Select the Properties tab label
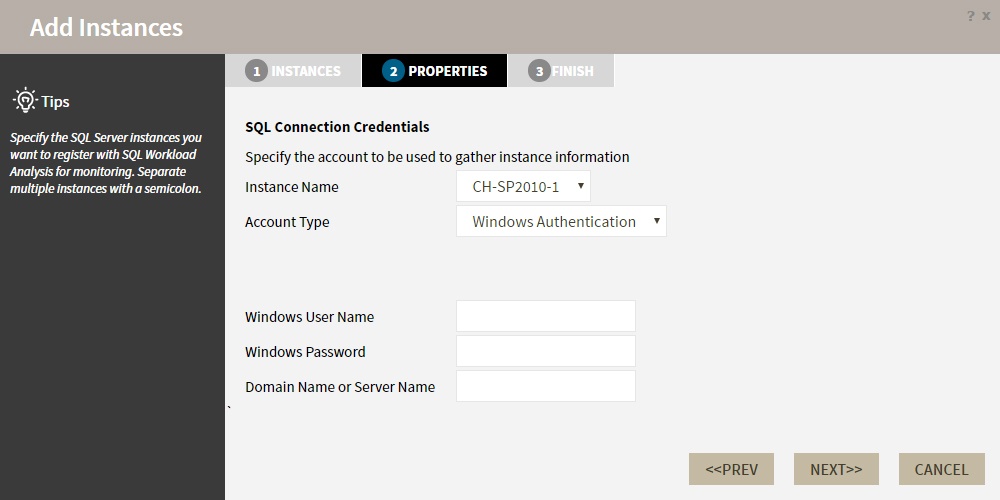 coord(448,71)
